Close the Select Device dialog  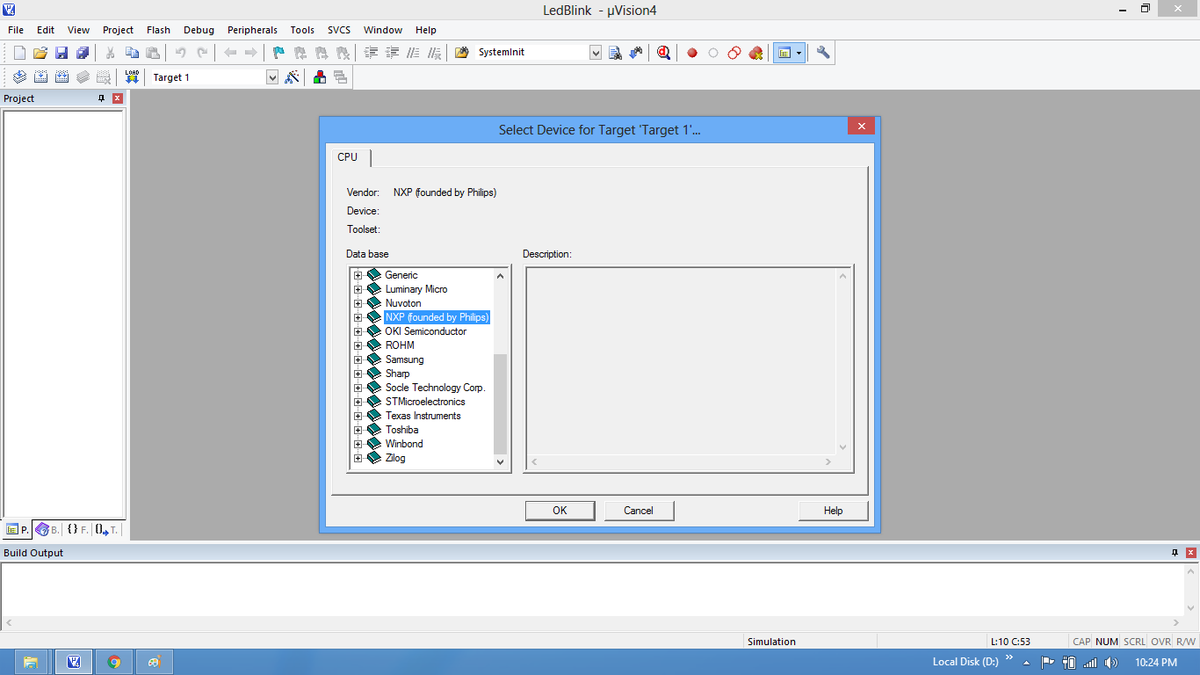(860, 126)
